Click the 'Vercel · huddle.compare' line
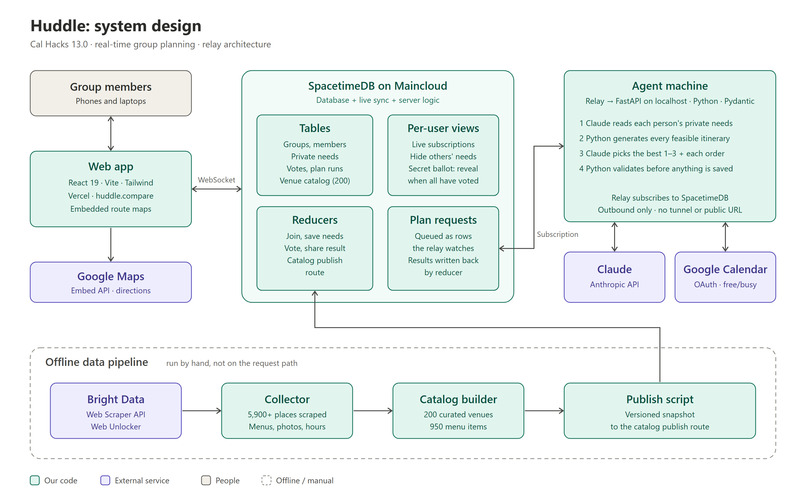Image resolution: width=806 pixels, height=504 pixels. click(x=111, y=196)
